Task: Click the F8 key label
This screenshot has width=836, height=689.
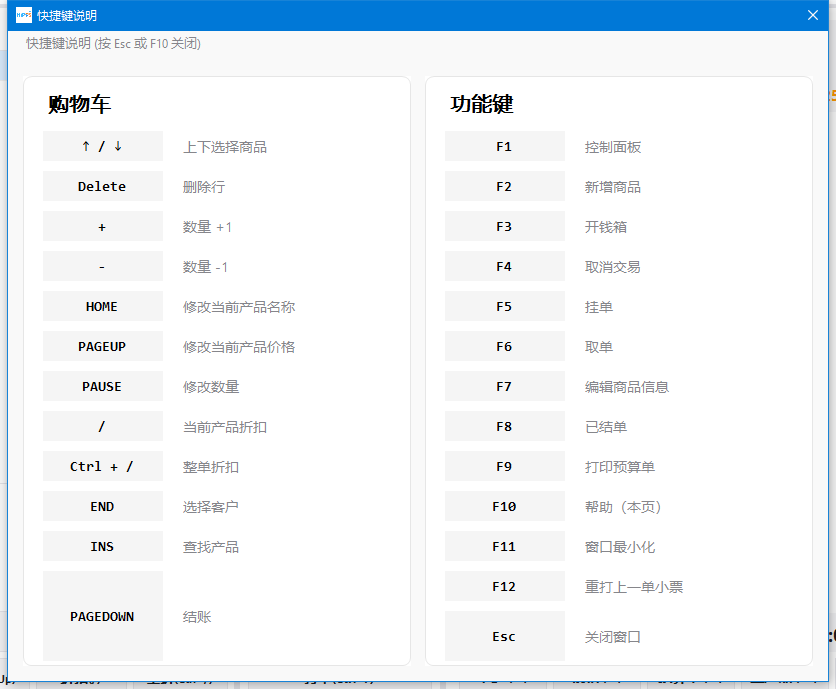Action: click(x=504, y=426)
